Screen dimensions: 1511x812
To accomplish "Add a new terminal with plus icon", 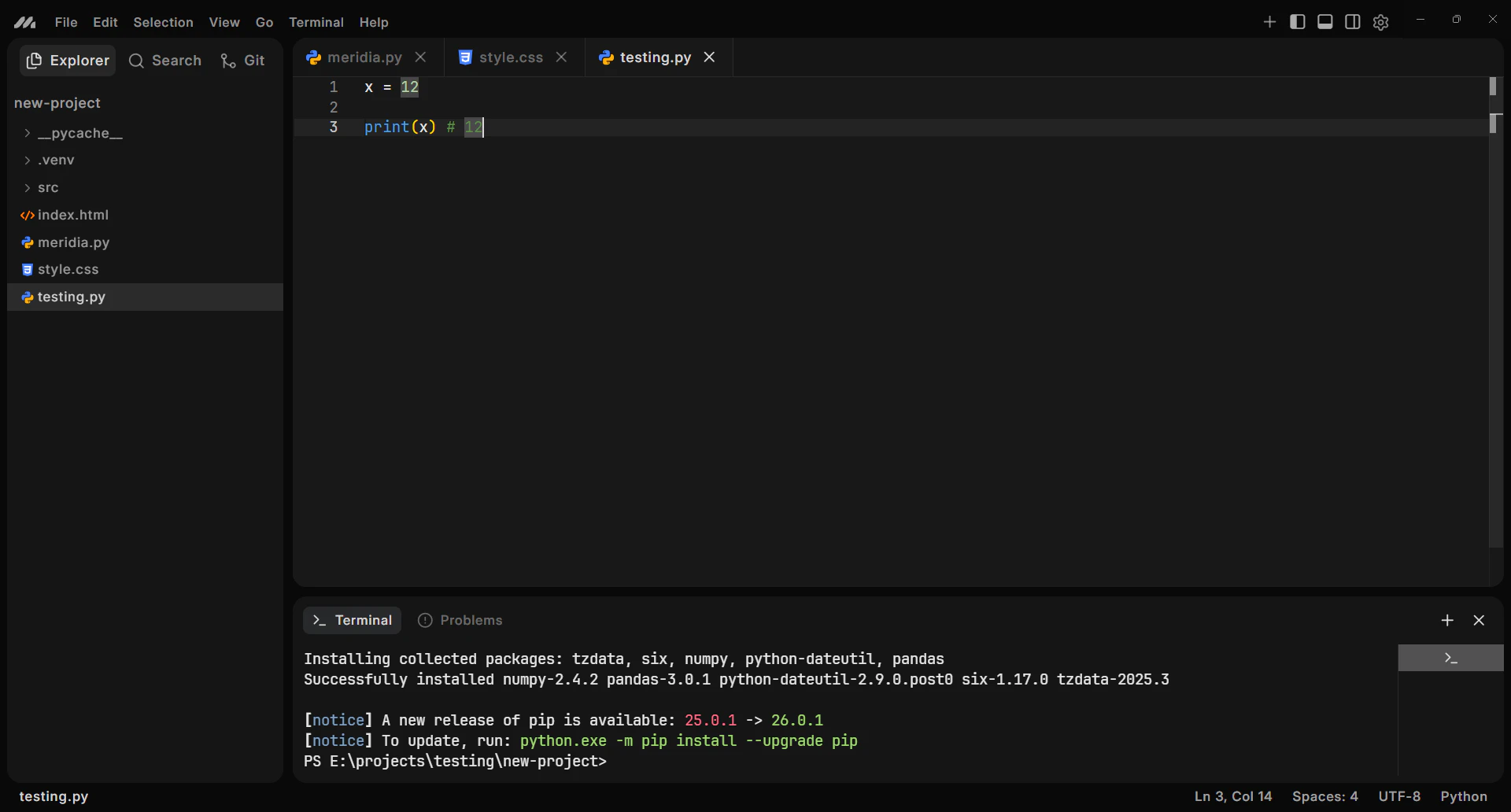I will [1446, 620].
